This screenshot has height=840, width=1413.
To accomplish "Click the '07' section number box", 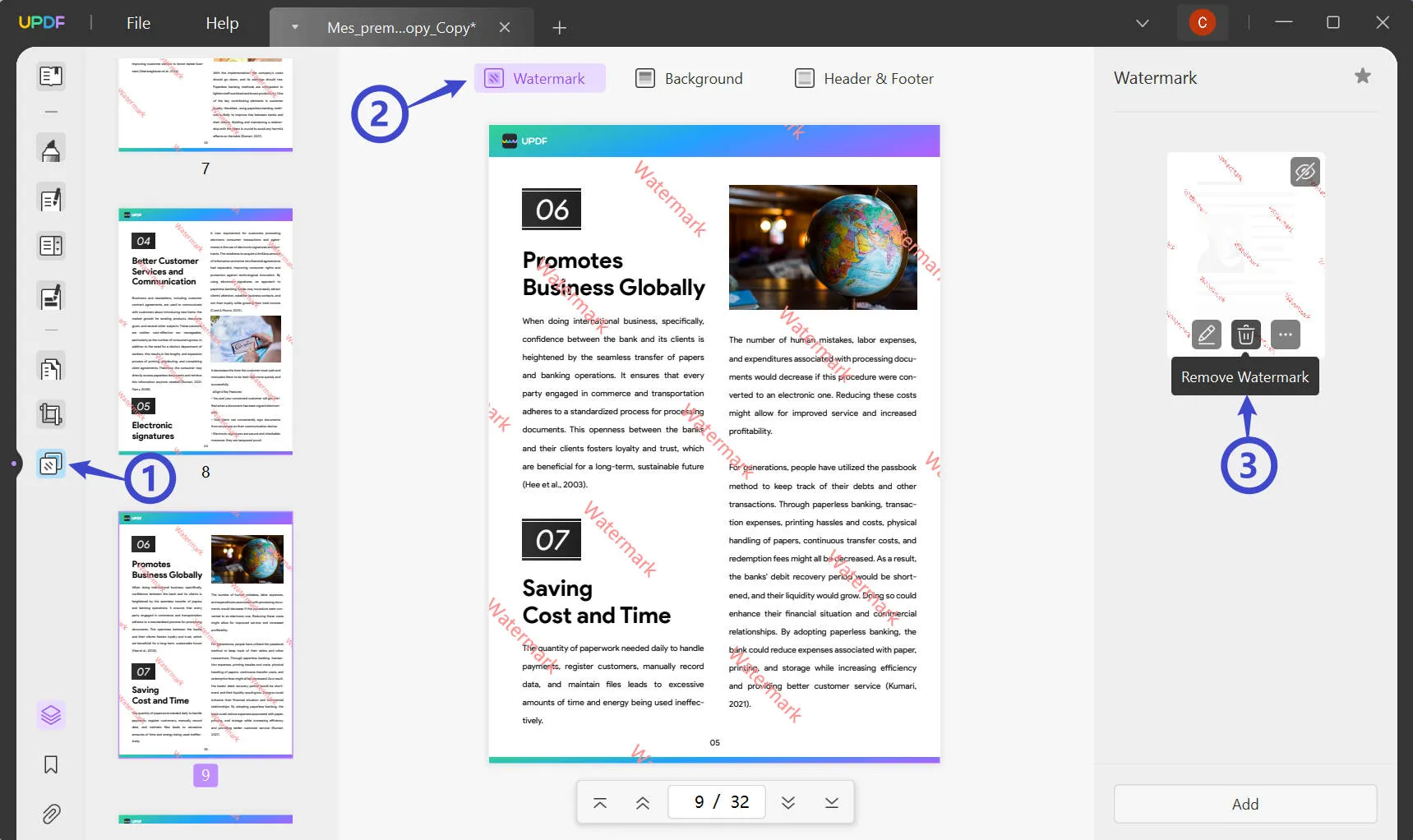I will pyautogui.click(x=552, y=540).
